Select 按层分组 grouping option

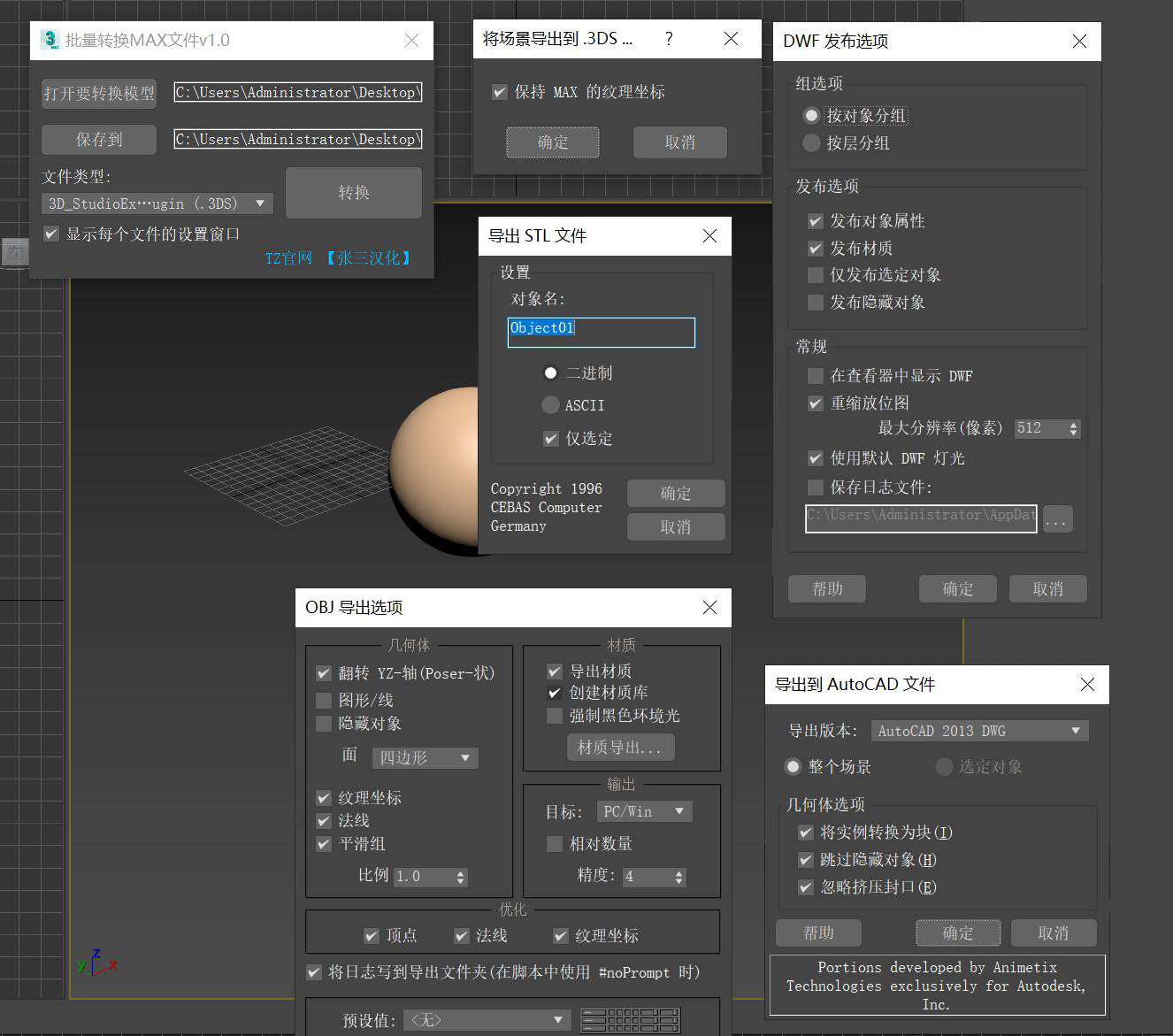[x=811, y=143]
